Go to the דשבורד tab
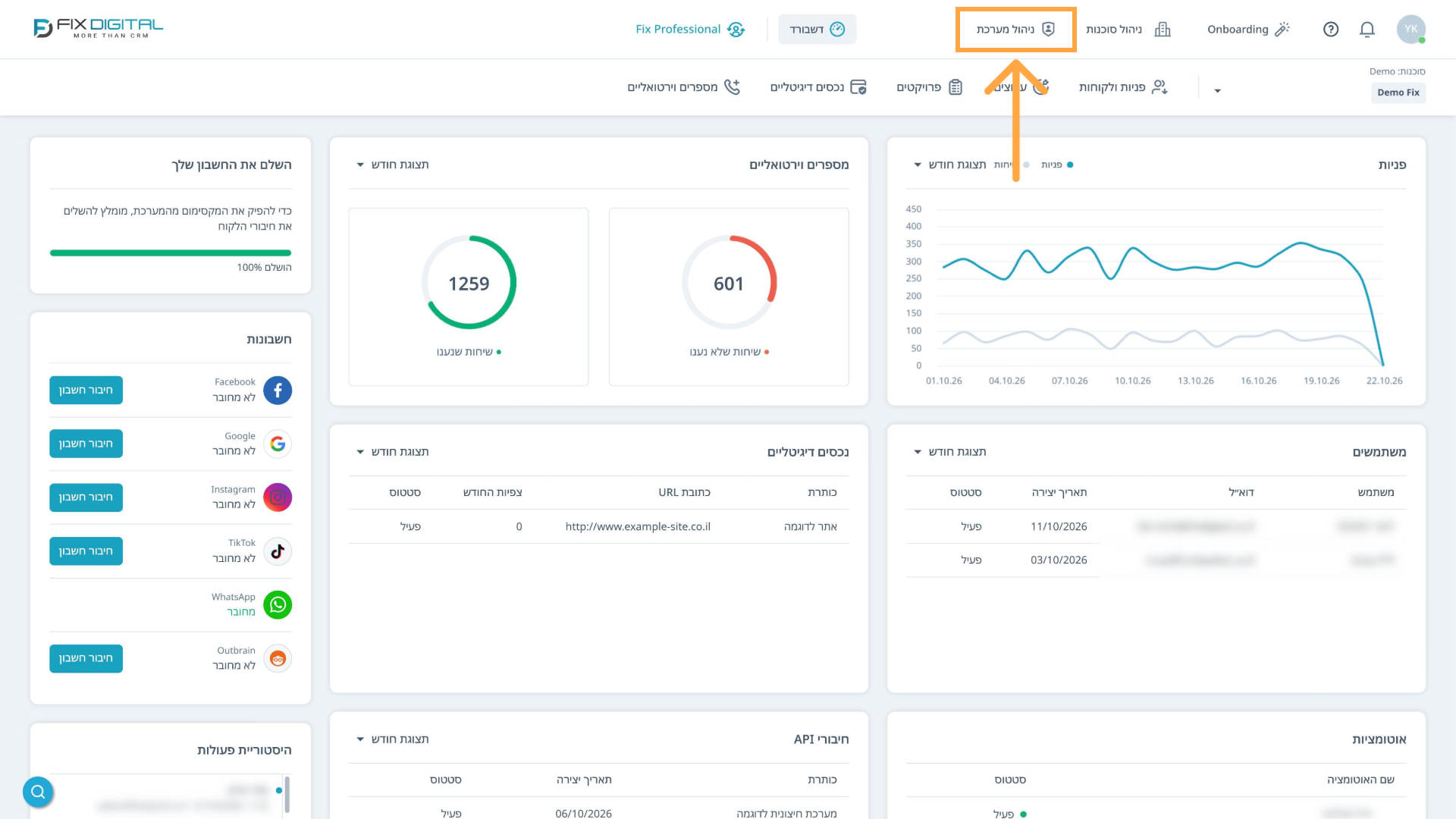This screenshot has height=819, width=1456. pyautogui.click(x=817, y=29)
